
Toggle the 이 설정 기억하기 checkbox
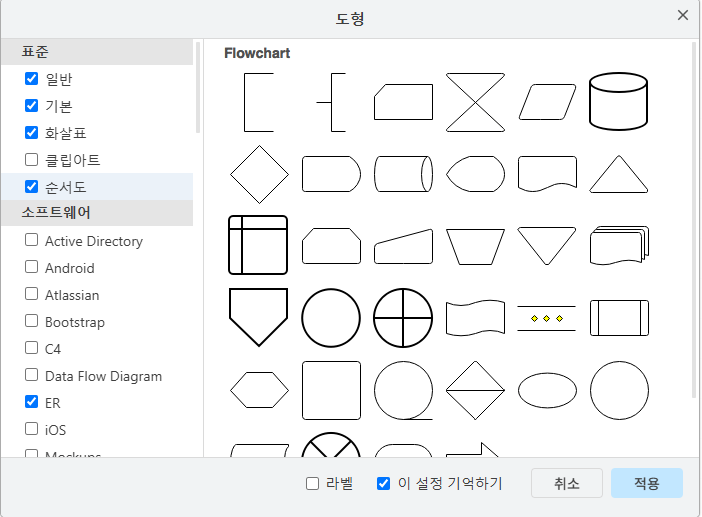383,483
